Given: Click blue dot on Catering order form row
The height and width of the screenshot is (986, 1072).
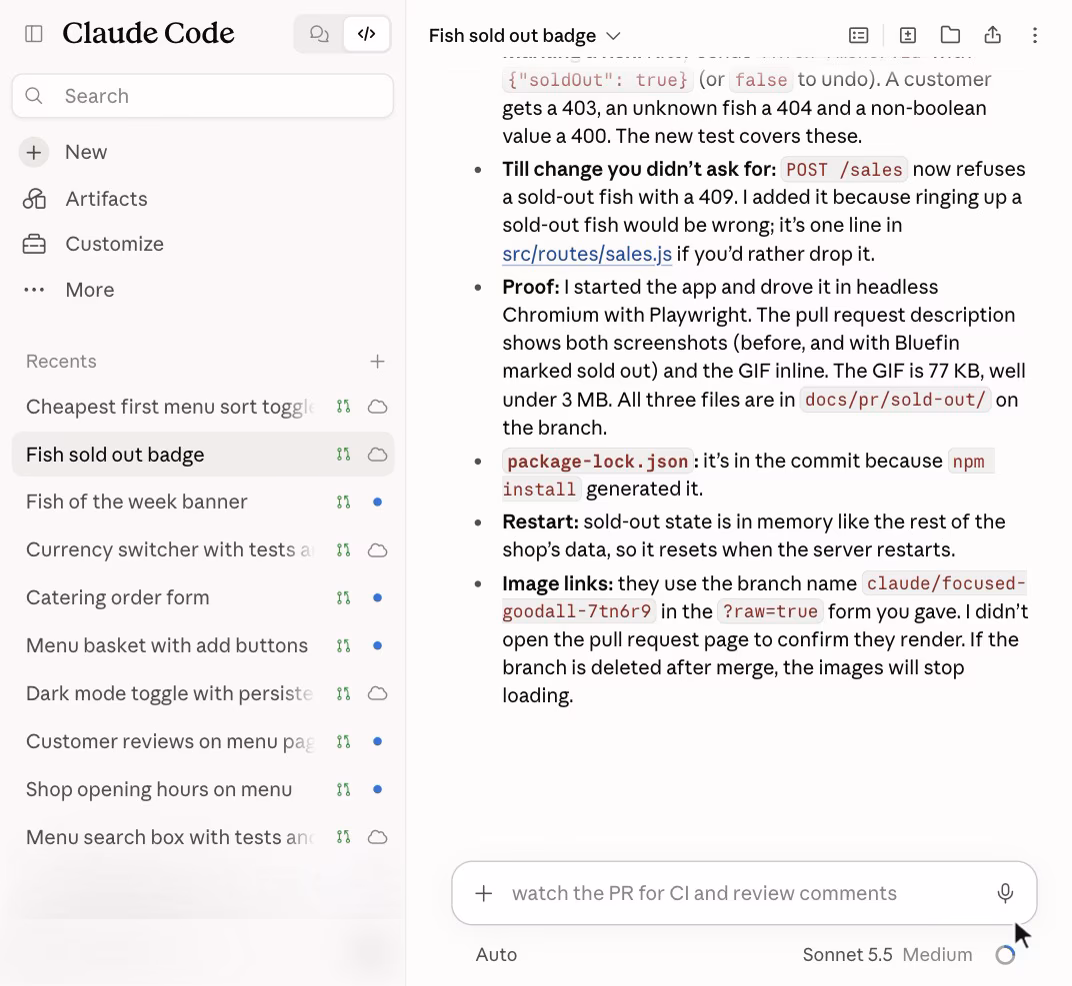Looking at the screenshot, I should coord(377,598).
